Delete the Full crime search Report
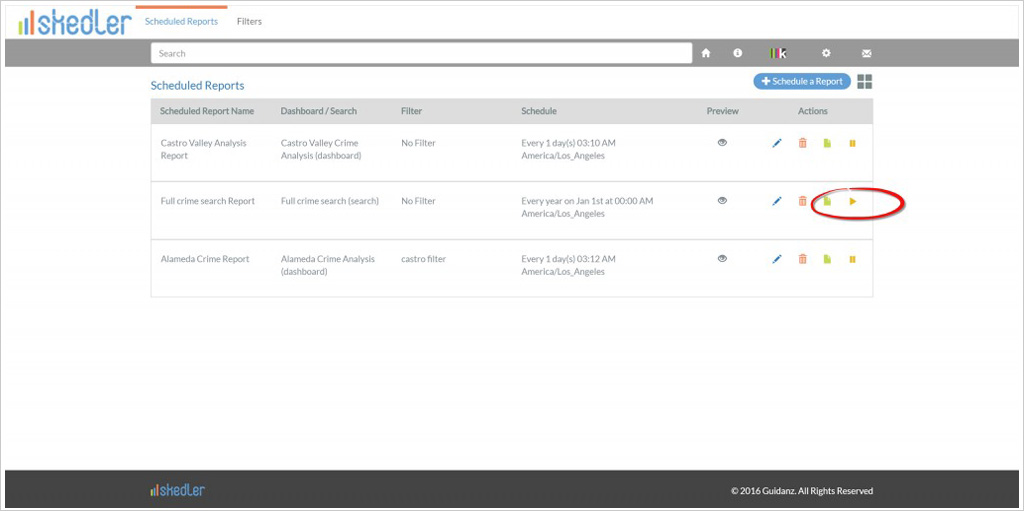 click(x=803, y=201)
